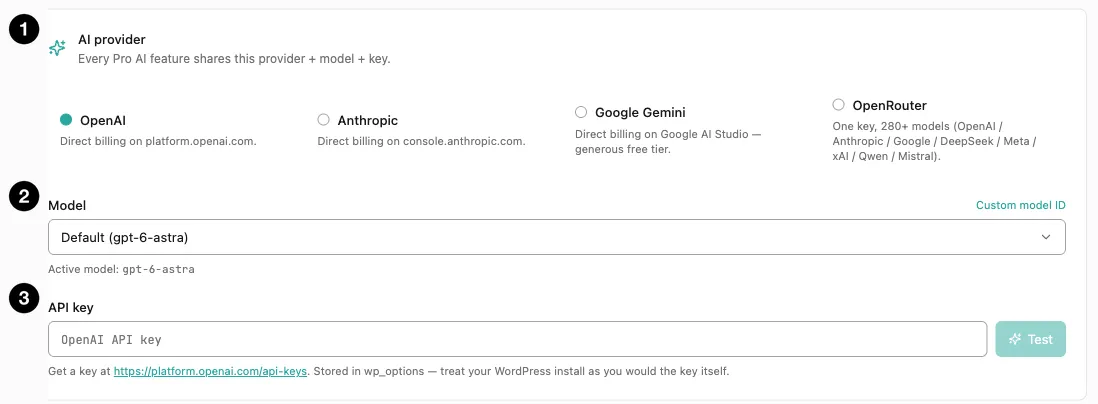1098x404 pixels.
Task: Select the OpenAI provider radio button
Action: tap(66, 120)
